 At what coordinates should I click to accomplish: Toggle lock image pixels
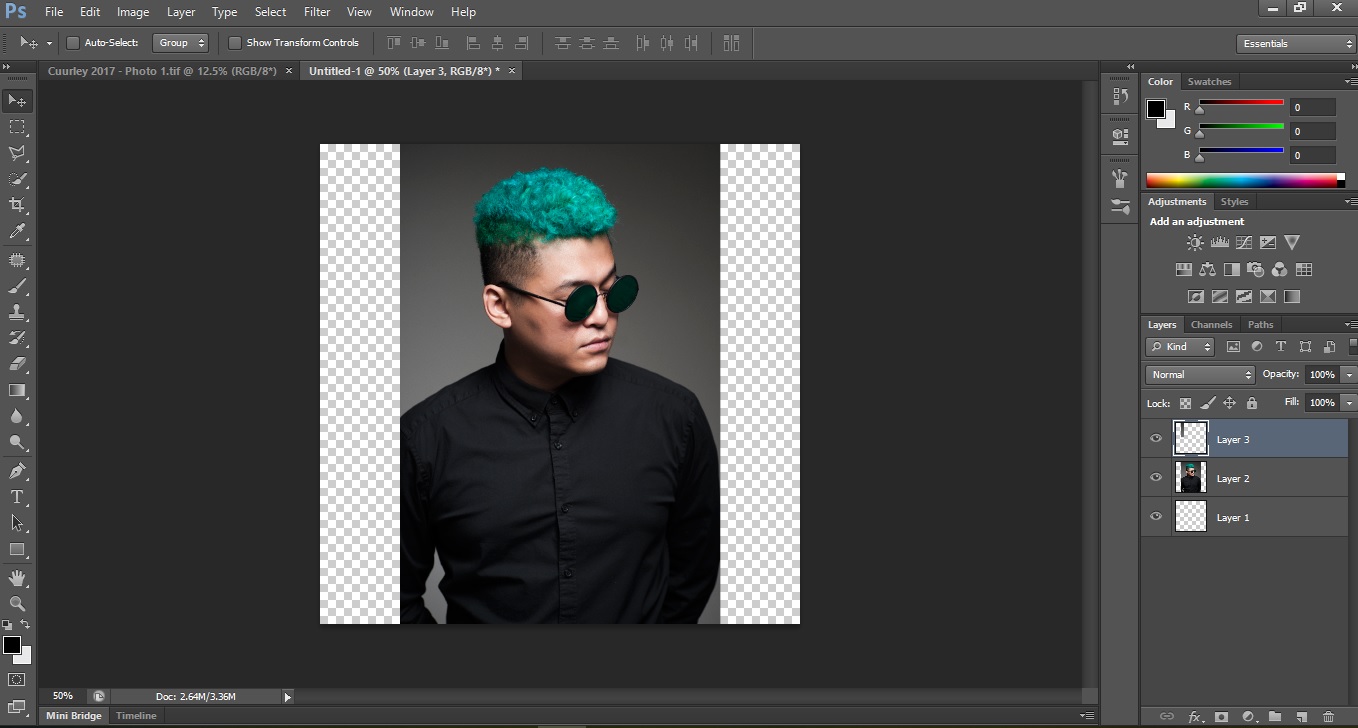coord(1208,403)
